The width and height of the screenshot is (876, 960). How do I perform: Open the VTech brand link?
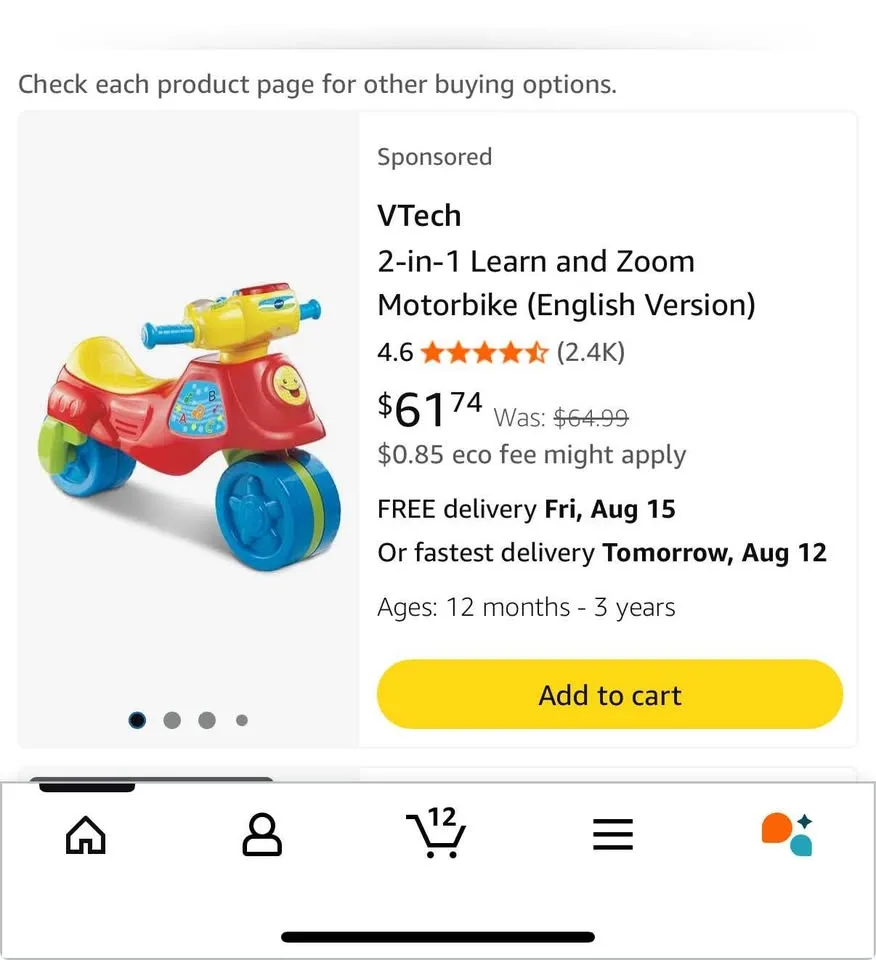[x=419, y=215]
